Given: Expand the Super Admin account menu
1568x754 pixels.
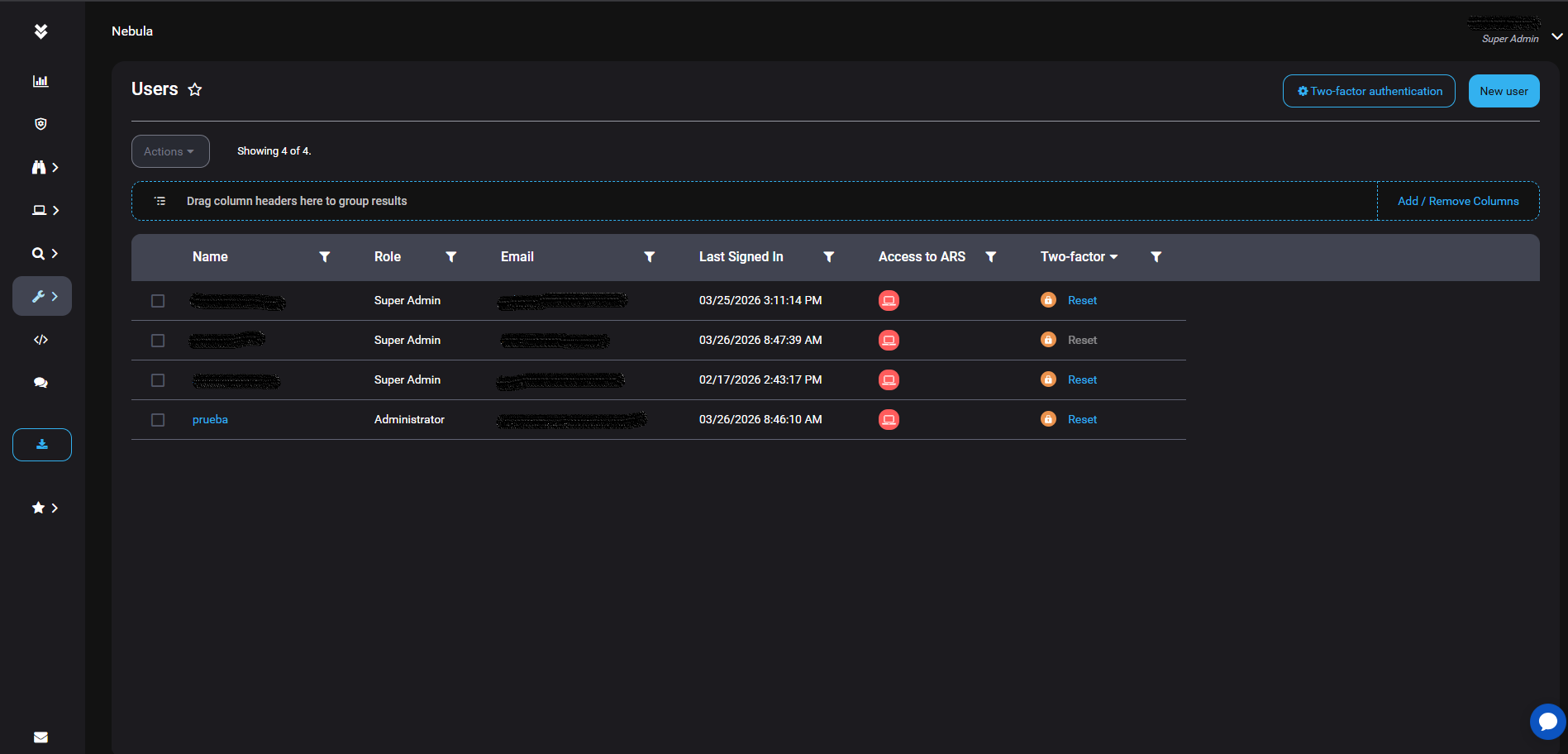Looking at the screenshot, I should 1556,36.
